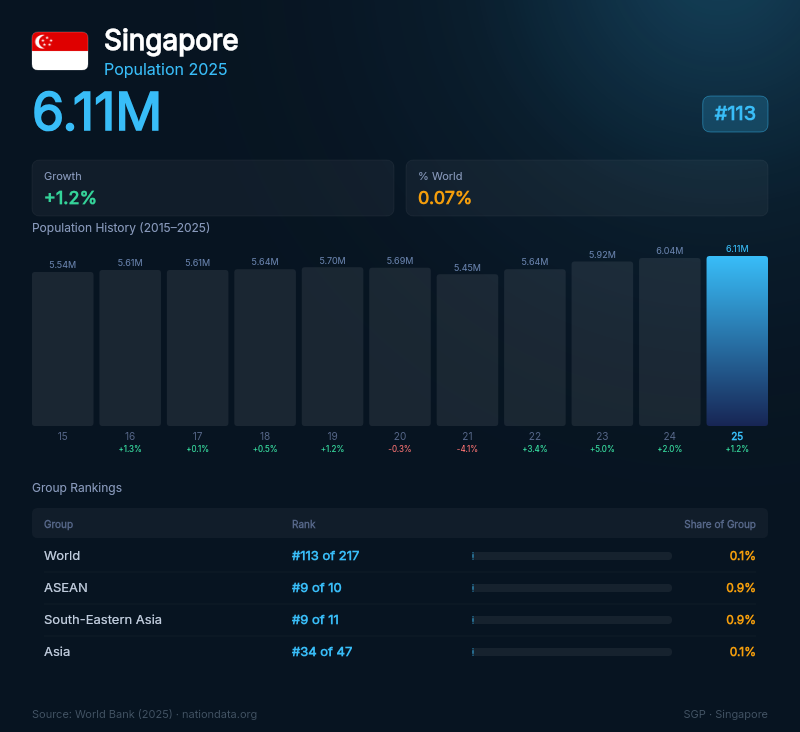Click the ASEAN share progress bar

coord(572,588)
